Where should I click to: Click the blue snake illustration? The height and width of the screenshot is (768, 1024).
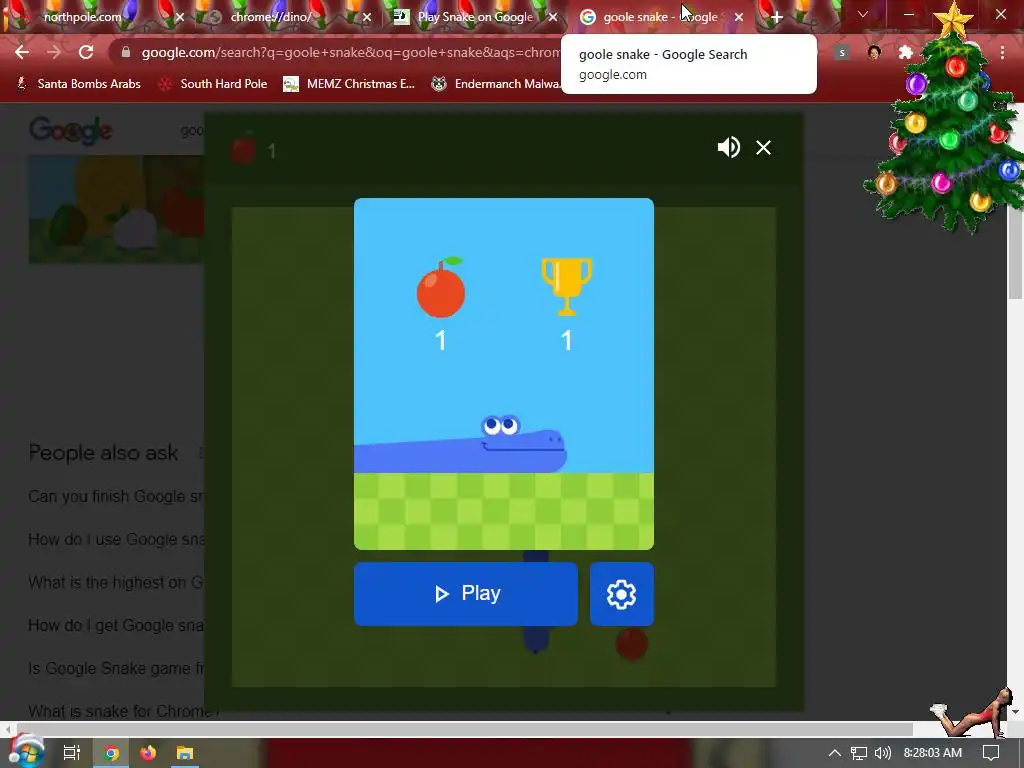click(x=460, y=444)
